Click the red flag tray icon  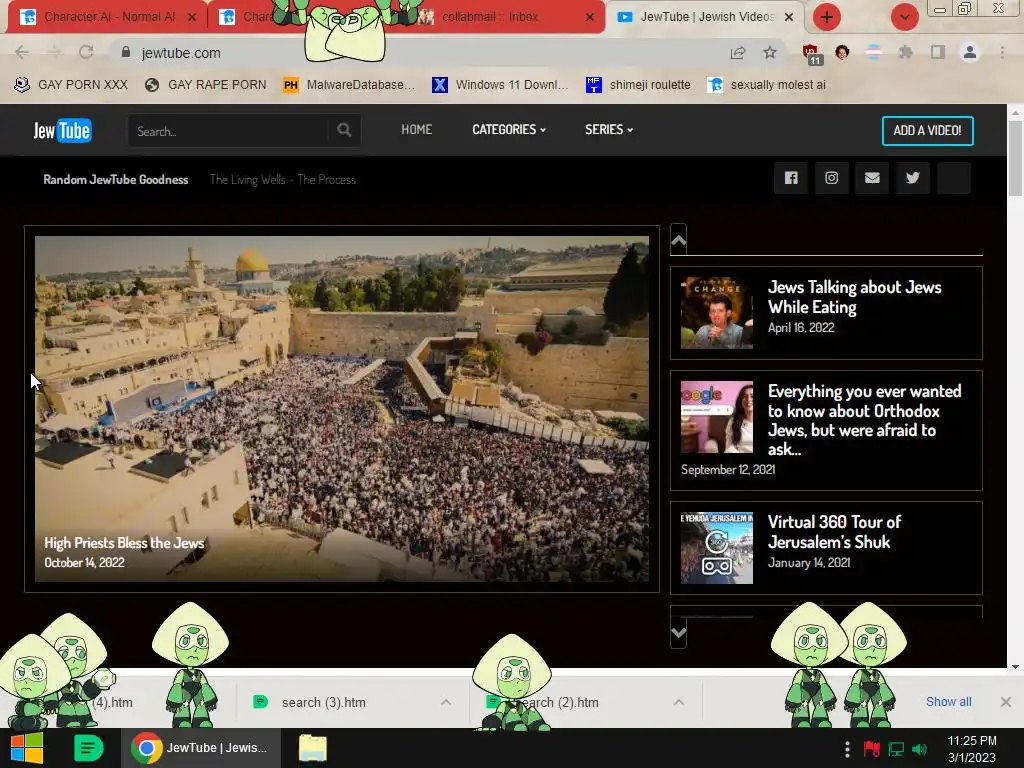pos(871,749)
